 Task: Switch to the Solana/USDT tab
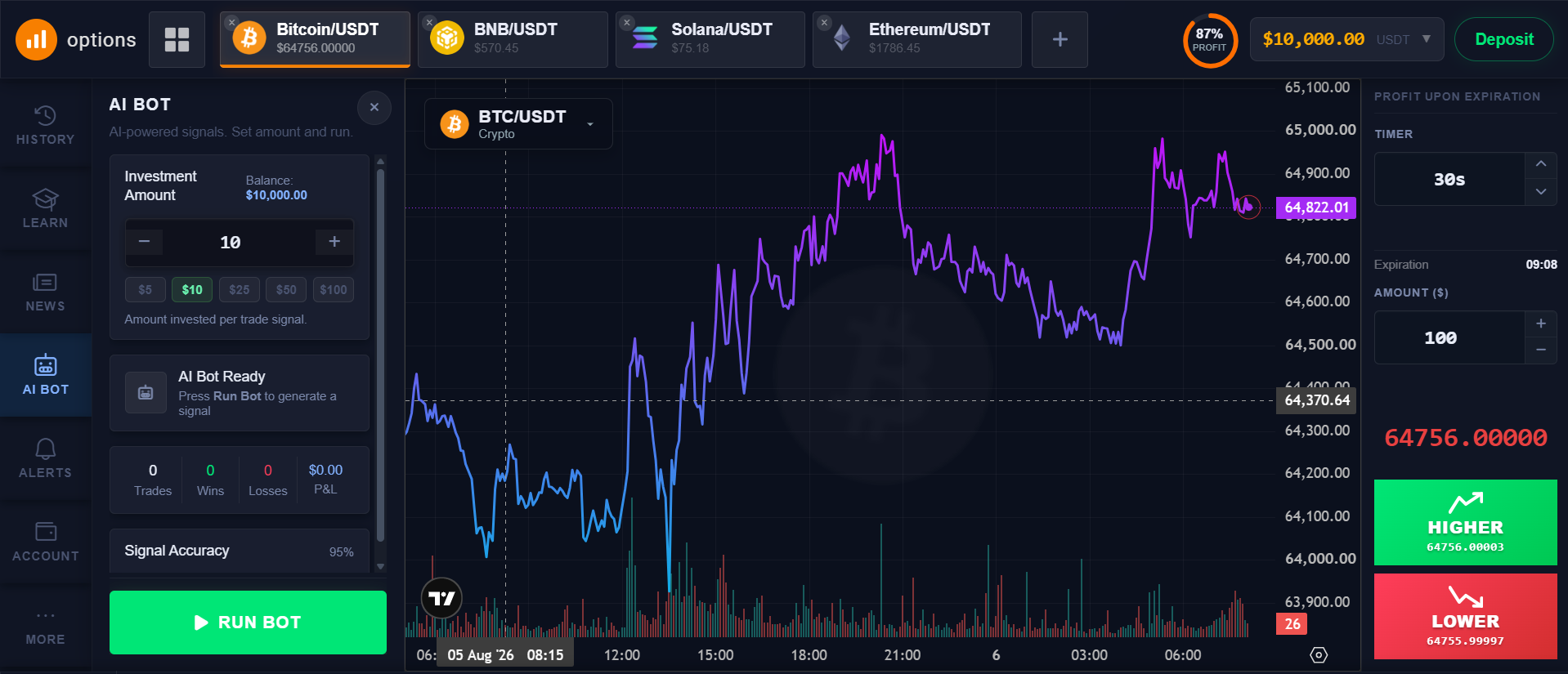click(x=710, y=39)
